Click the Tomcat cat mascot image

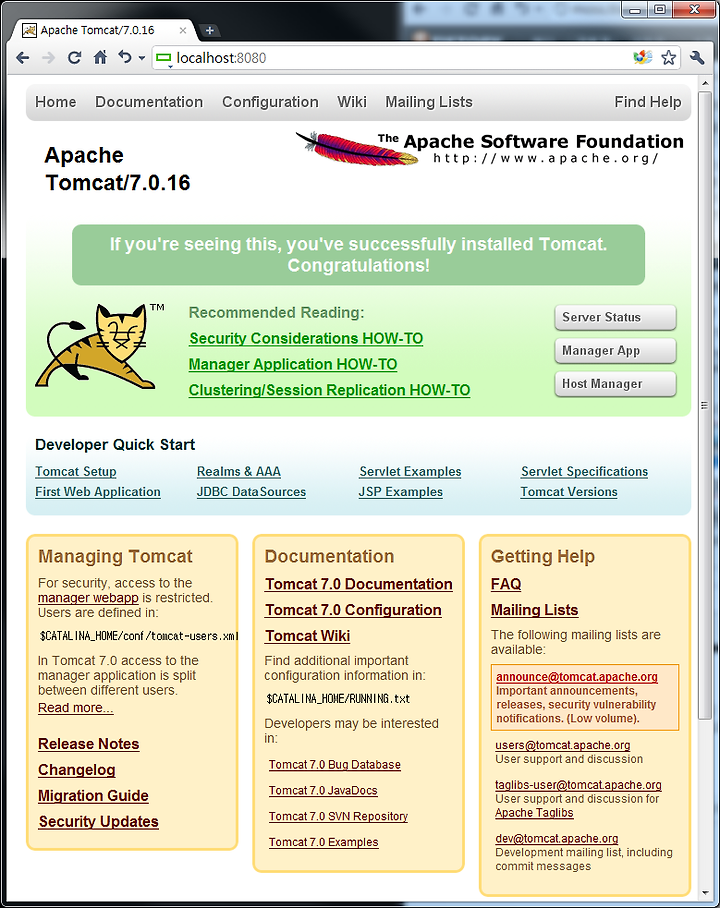(100, 346)
